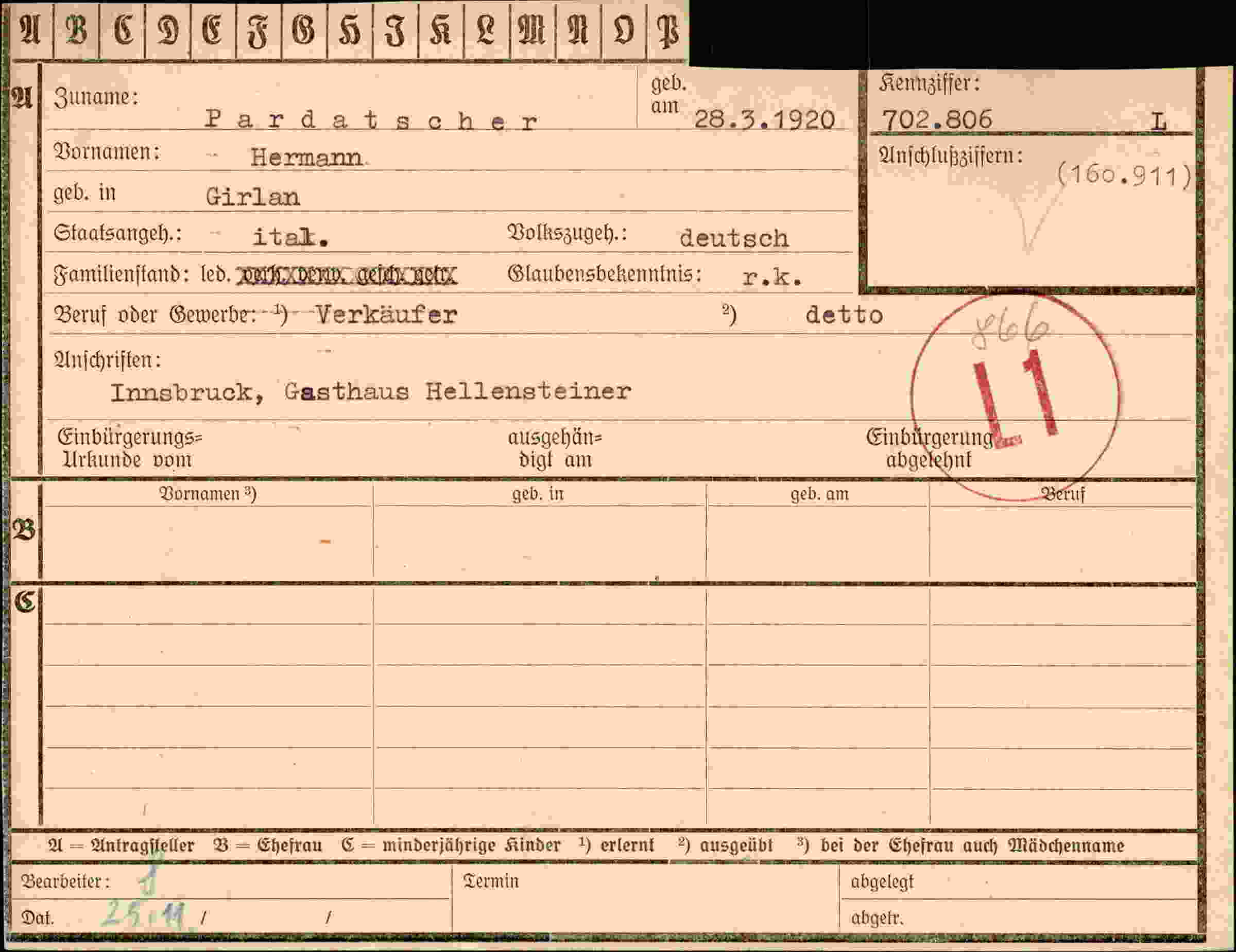Click the abgelegt label
This screenshot has height=952, width=1236.
point(882,882)
